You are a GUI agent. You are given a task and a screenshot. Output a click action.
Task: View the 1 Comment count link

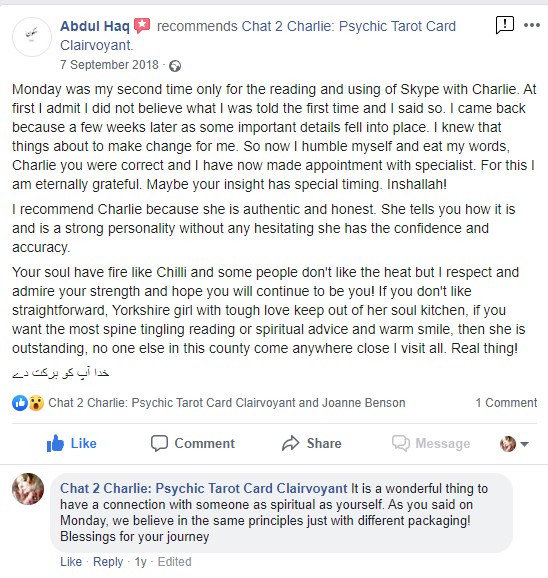pos(506,403)
